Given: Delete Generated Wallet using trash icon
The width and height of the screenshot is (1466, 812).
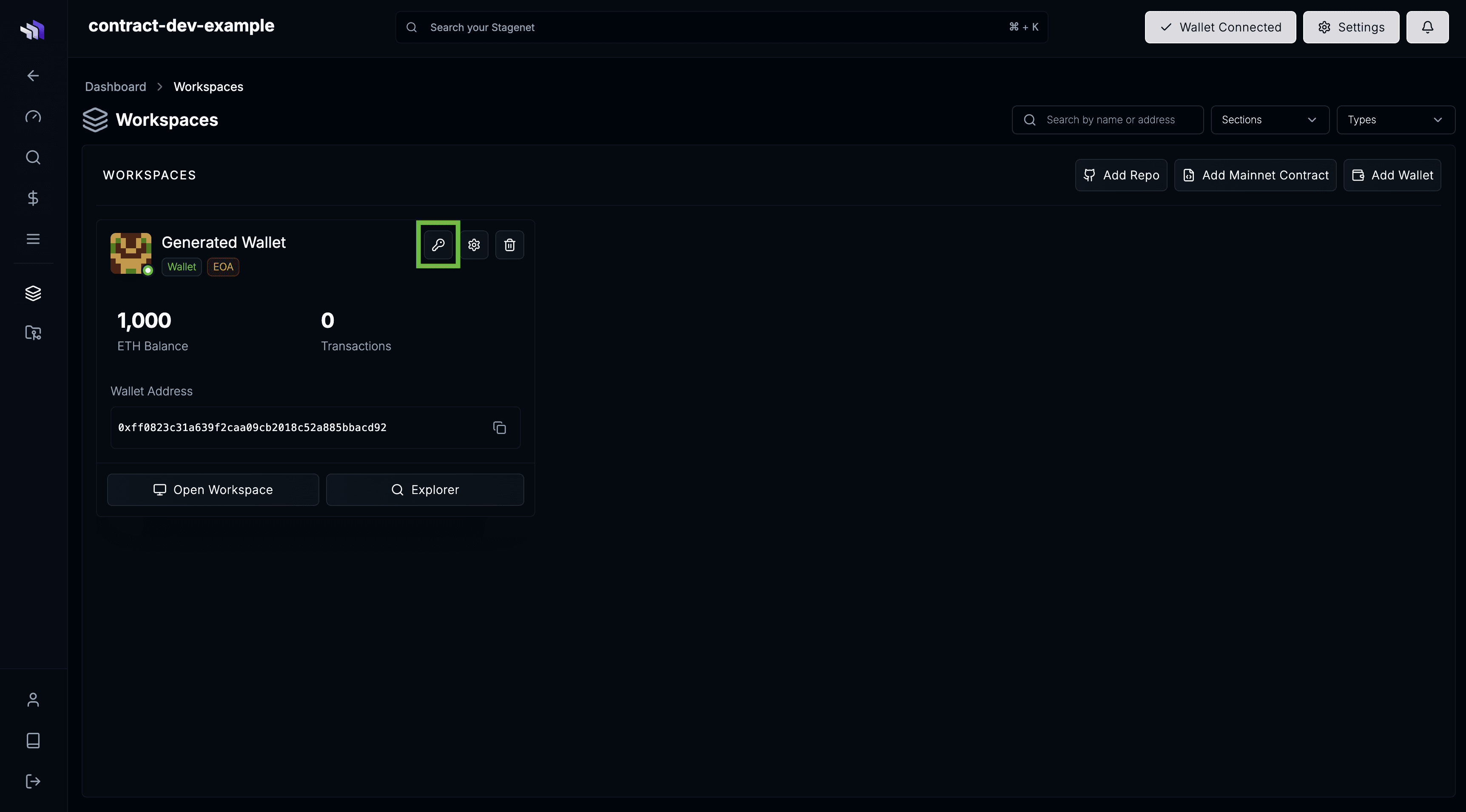Looking at the screenshot, I should click(509, 244).
